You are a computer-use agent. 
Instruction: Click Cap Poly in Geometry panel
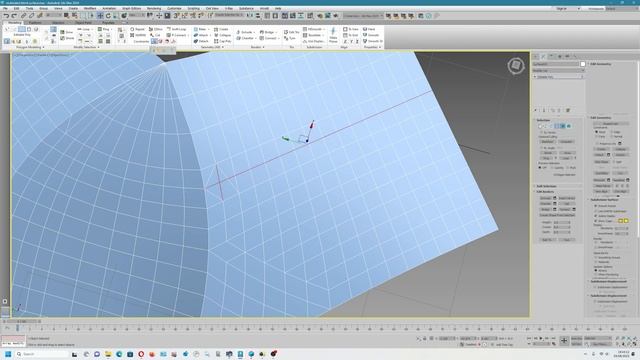223,41
